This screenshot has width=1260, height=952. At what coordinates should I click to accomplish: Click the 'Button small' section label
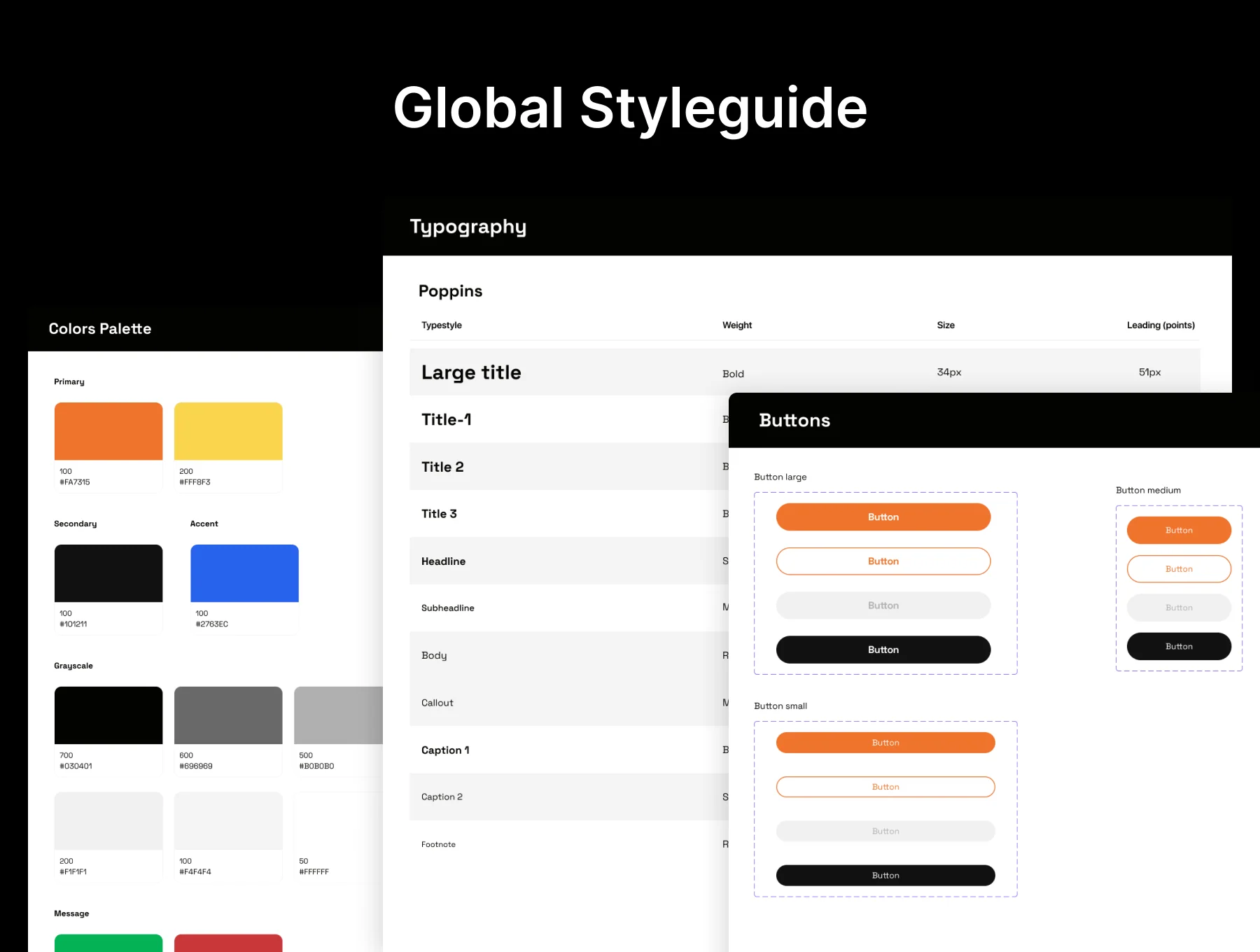[780, 706]
